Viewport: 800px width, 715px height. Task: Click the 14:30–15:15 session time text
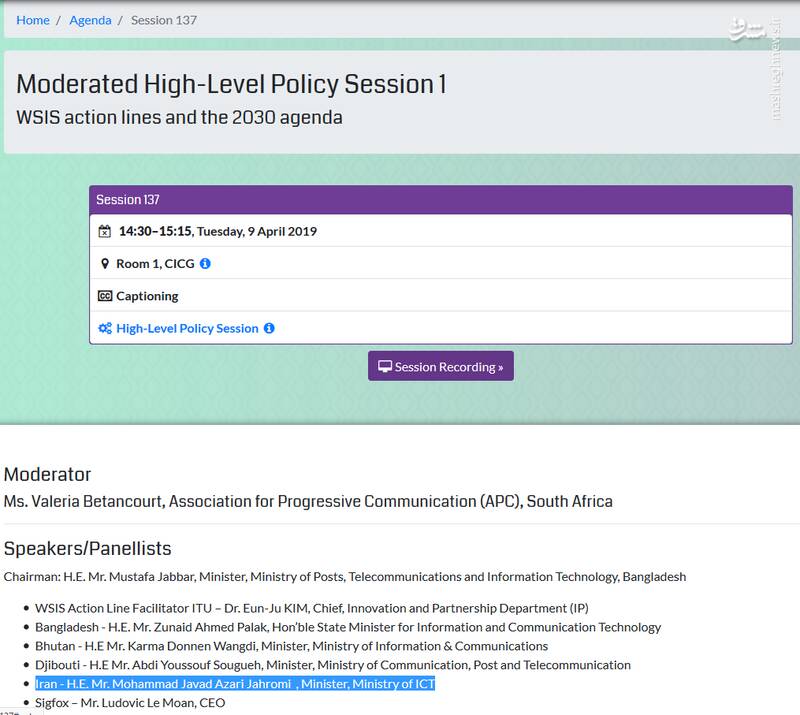[155, 231]
